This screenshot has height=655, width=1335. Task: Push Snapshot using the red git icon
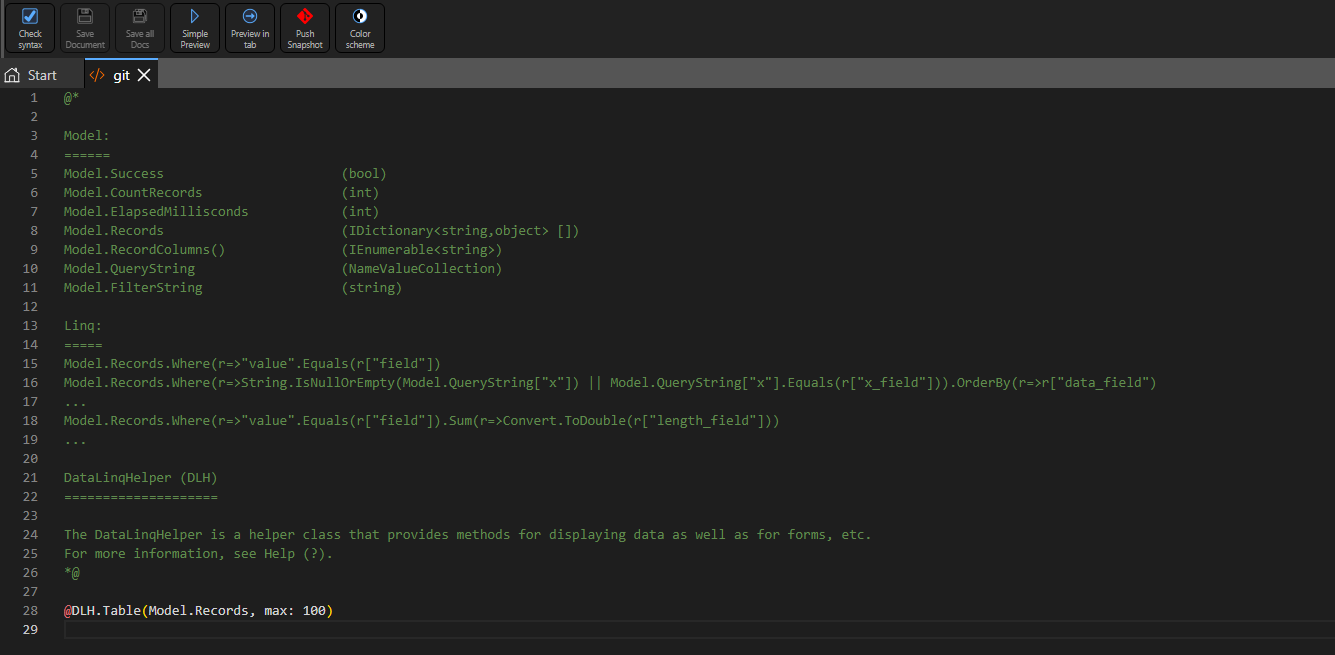[x=305, y=28]
